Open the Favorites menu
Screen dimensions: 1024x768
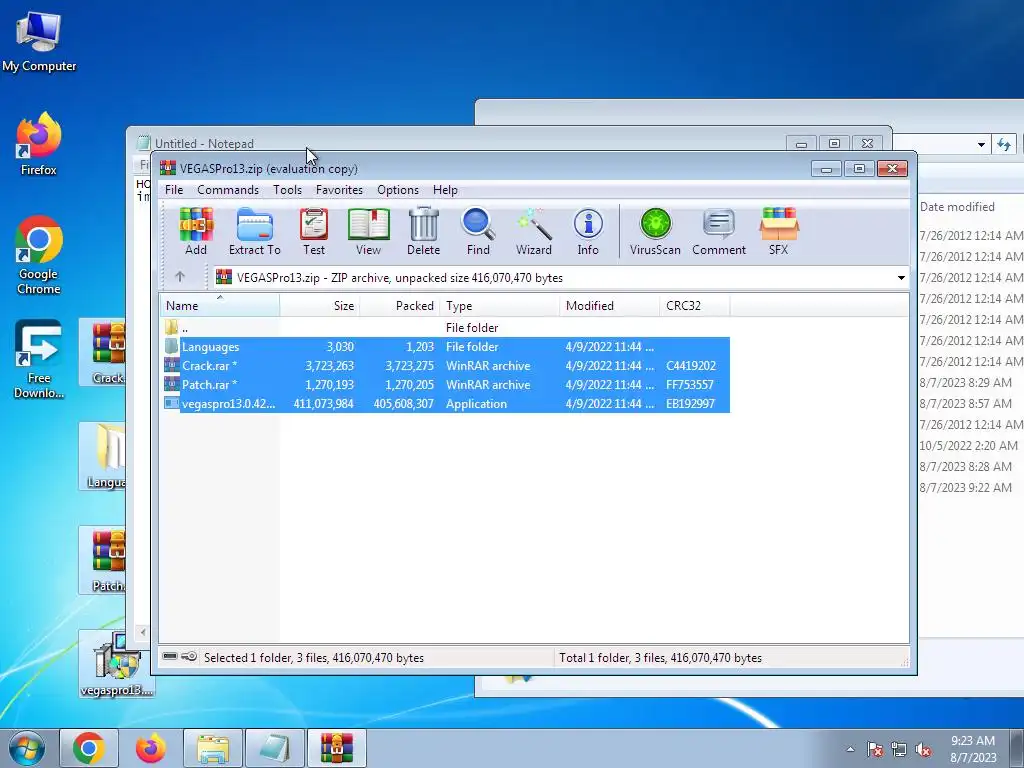pos(339,190)
